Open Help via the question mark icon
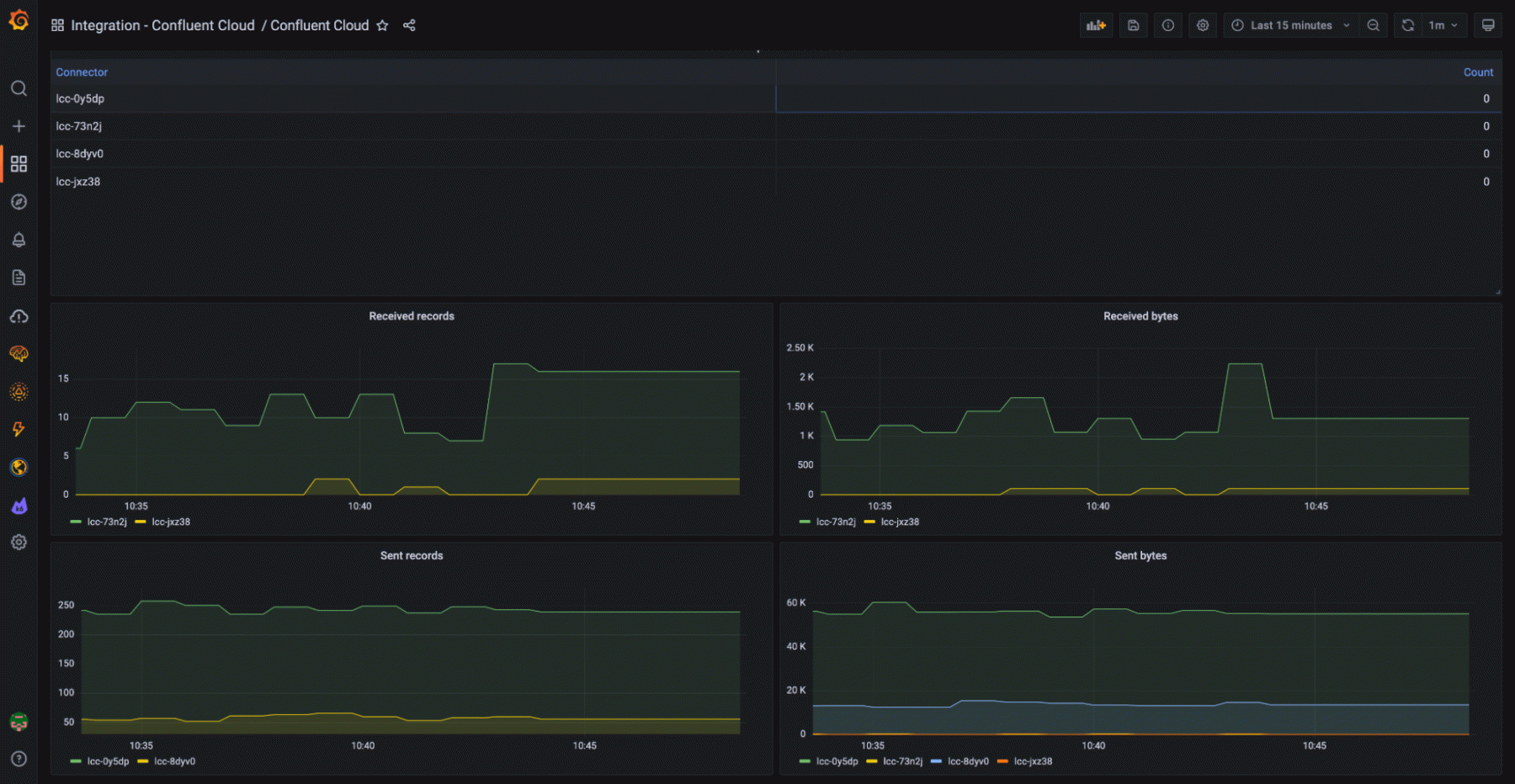The image size is (1515, 784). [x=19, y=758]
